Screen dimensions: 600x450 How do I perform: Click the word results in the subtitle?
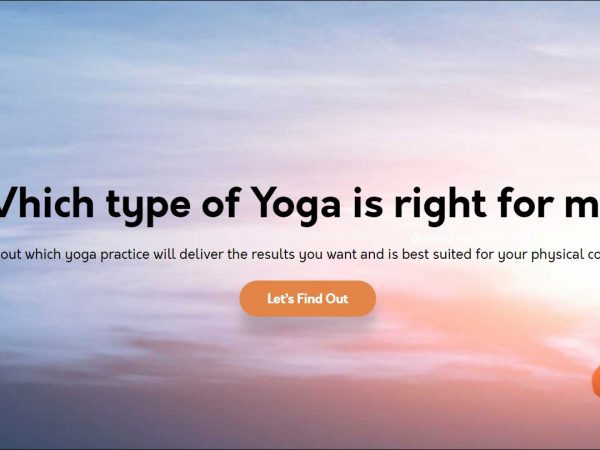coord(273,254)
